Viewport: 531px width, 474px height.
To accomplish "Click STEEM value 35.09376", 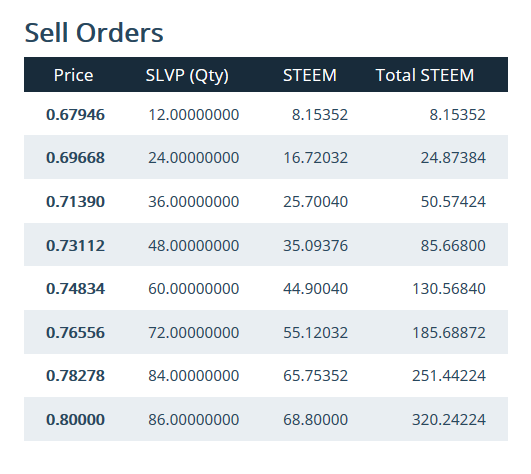I will [x=316, y=245].
